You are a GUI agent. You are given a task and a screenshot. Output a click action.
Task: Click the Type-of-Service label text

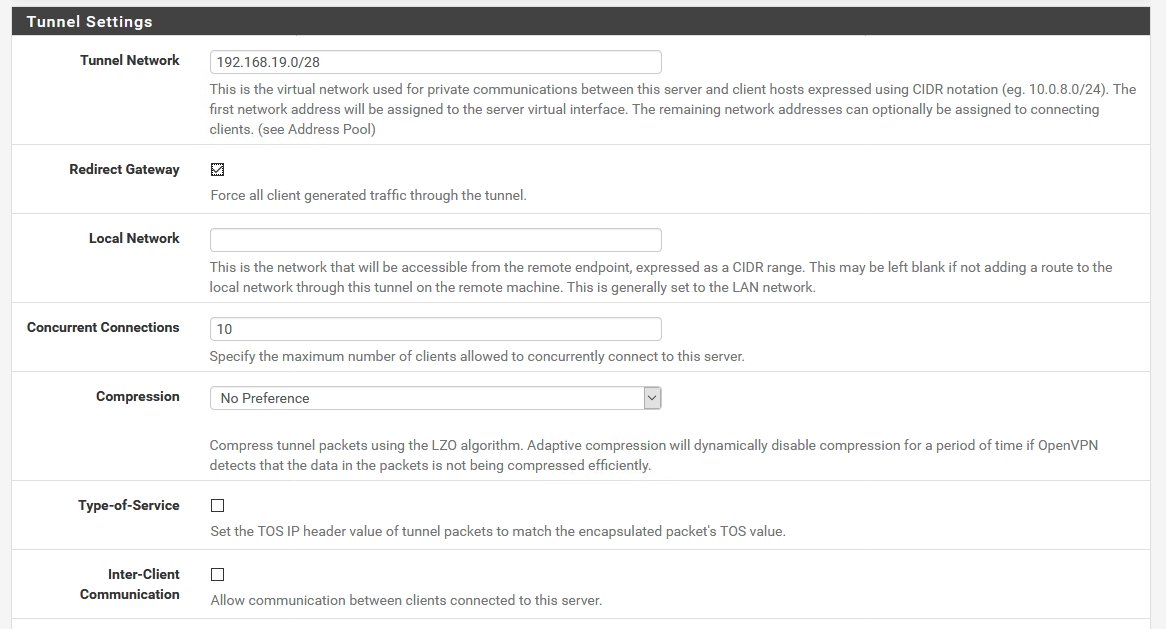(129, 506)
